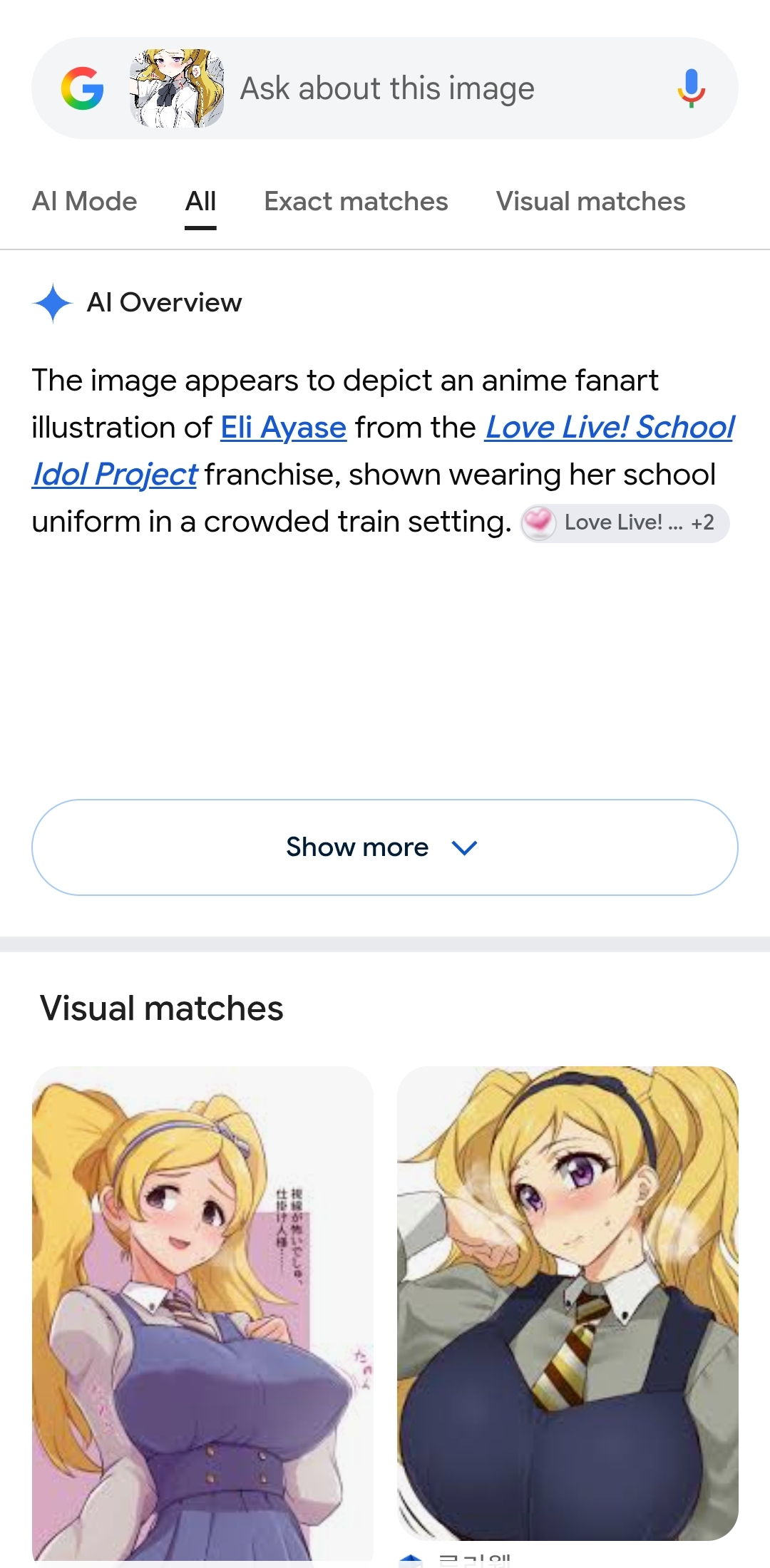Switch to the AI Mode tab
The height and width of the screenshot is (1568, 770).
[x=84, y=202]
